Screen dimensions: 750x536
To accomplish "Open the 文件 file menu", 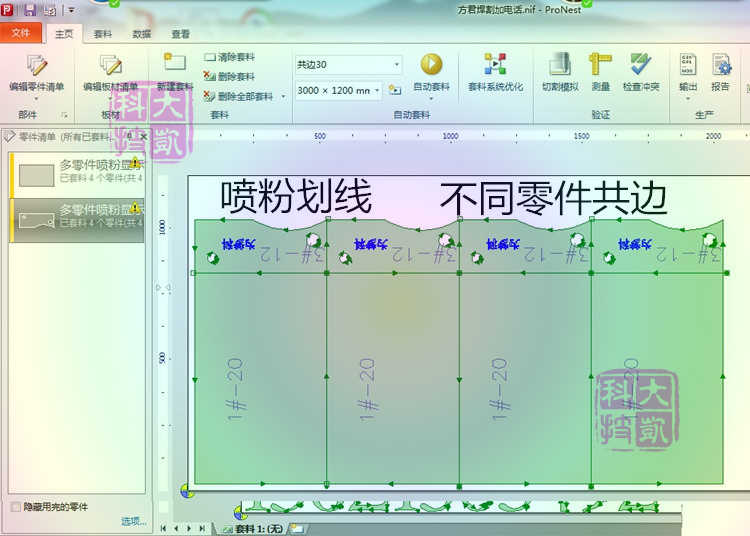I will click(21, 33).
